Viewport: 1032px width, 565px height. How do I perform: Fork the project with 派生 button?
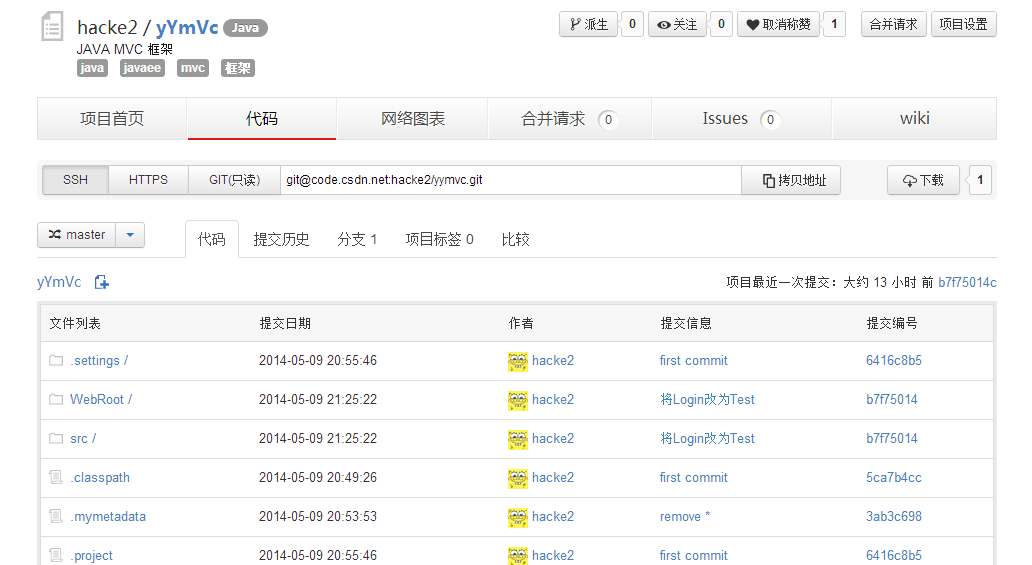[x=588, y=24]
